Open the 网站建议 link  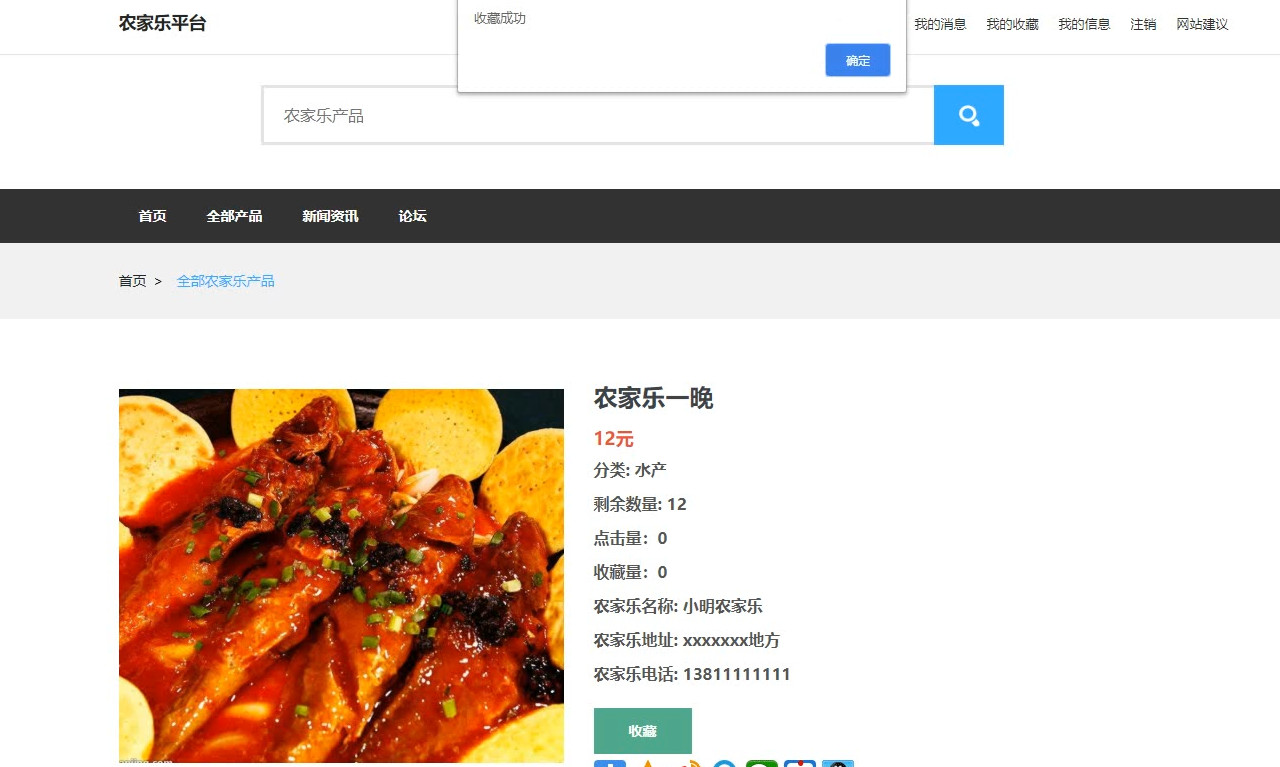pos(1202,24)
